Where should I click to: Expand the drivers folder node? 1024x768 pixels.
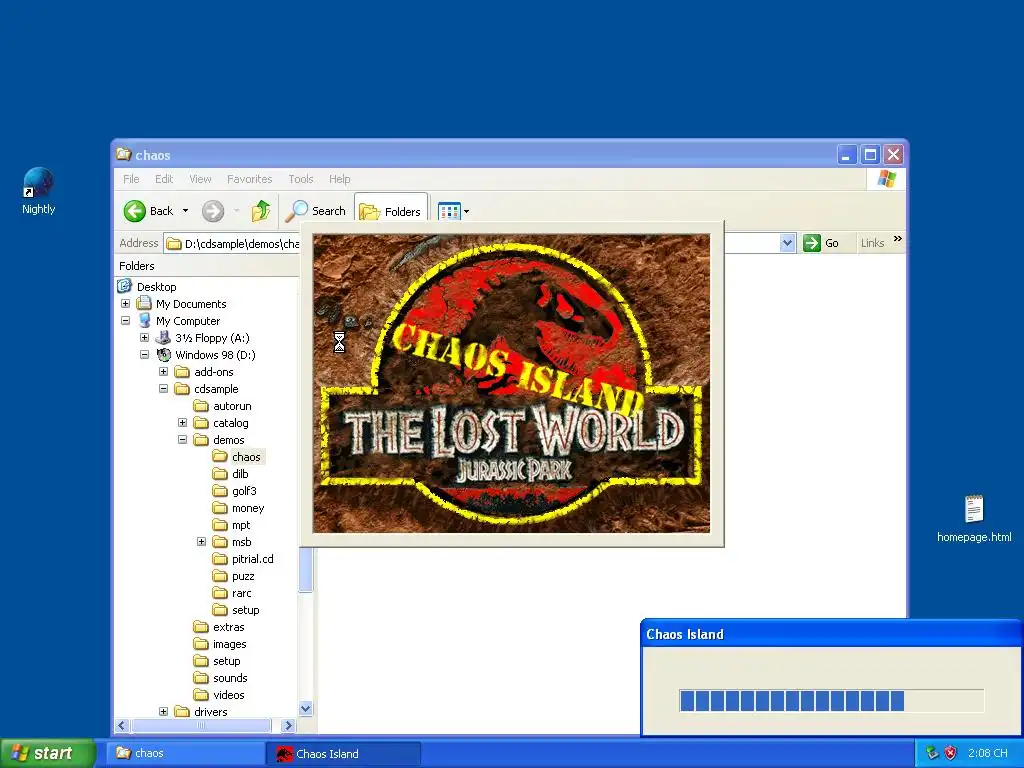[x=163, y=711]
